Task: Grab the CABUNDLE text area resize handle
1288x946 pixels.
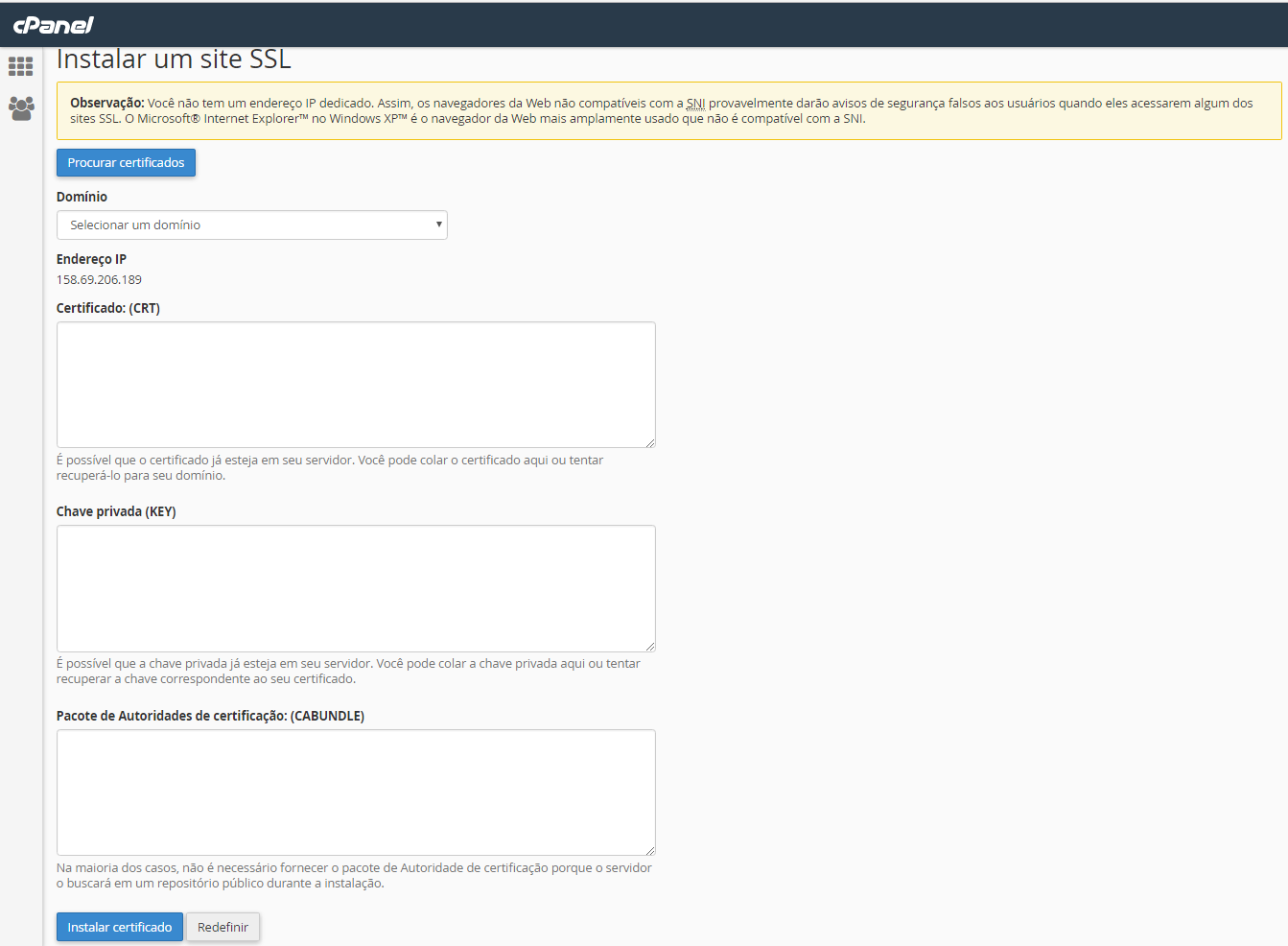Action: (x=650, y=850)
